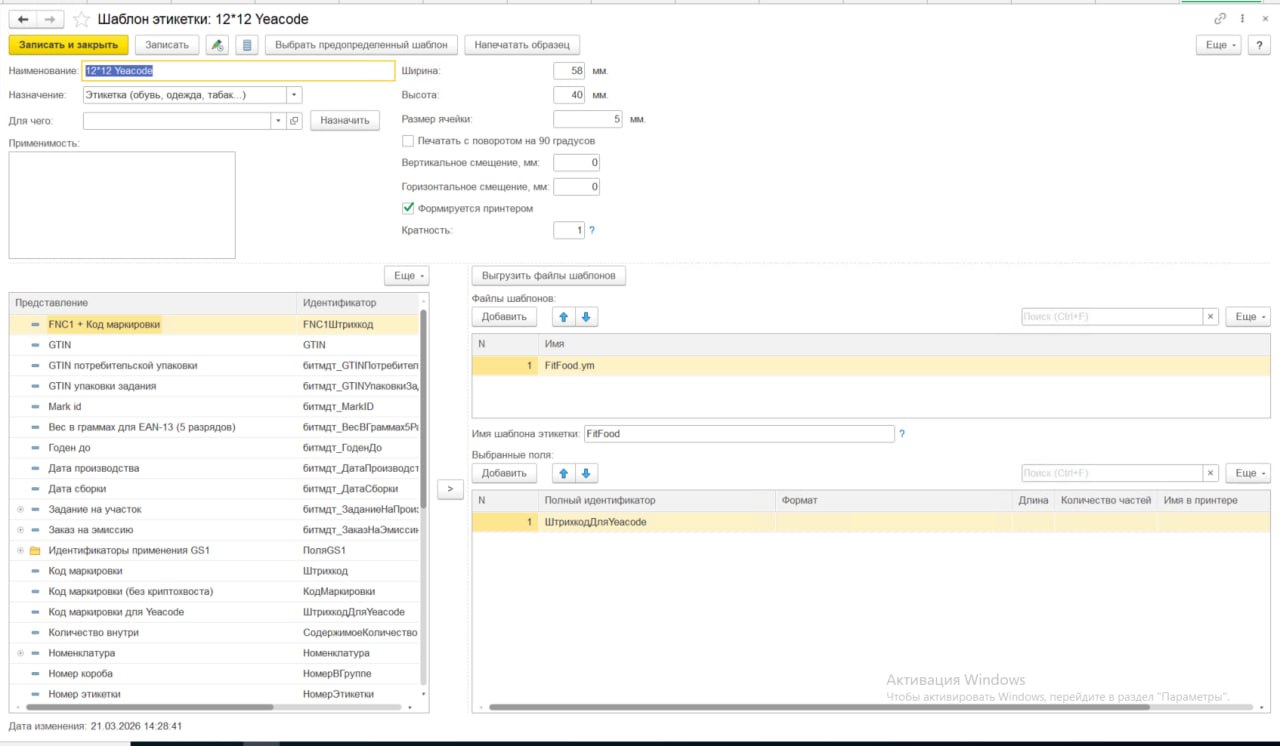Click the back navigation arrow
Viewport: 1280px width, 746px height.
(x=23, y=19)
